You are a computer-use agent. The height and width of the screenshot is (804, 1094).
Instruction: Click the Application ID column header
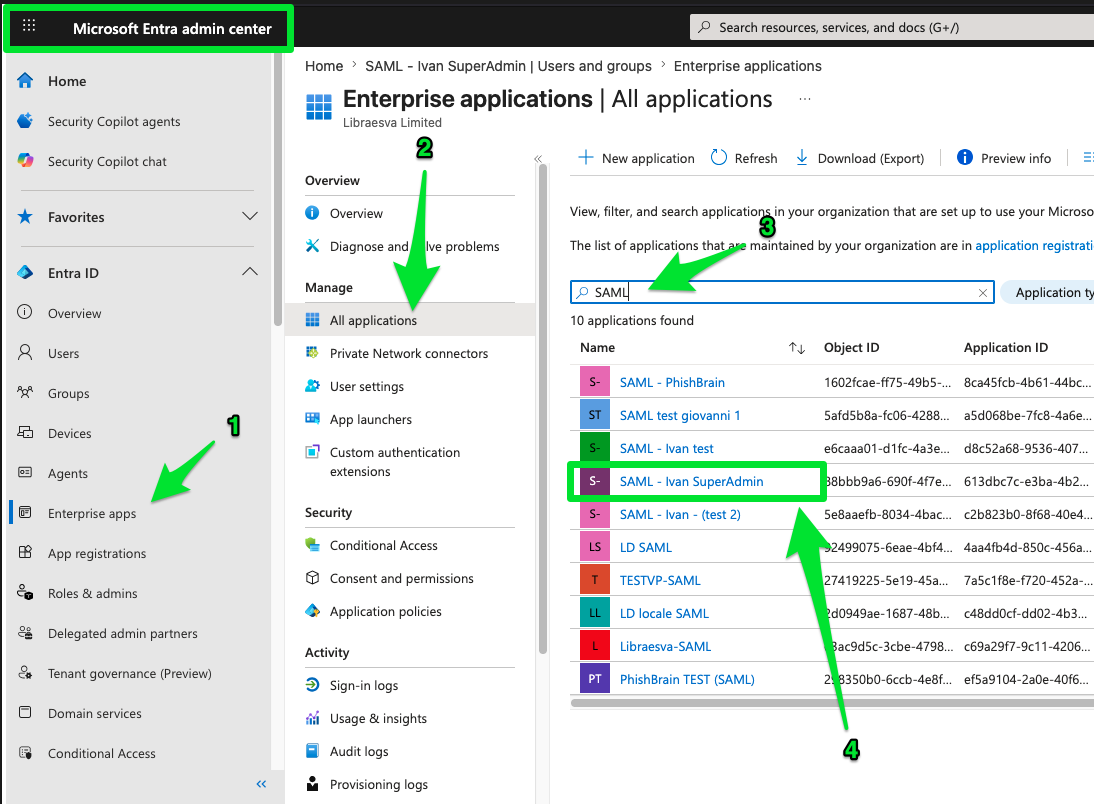(x=1005, y=348)
